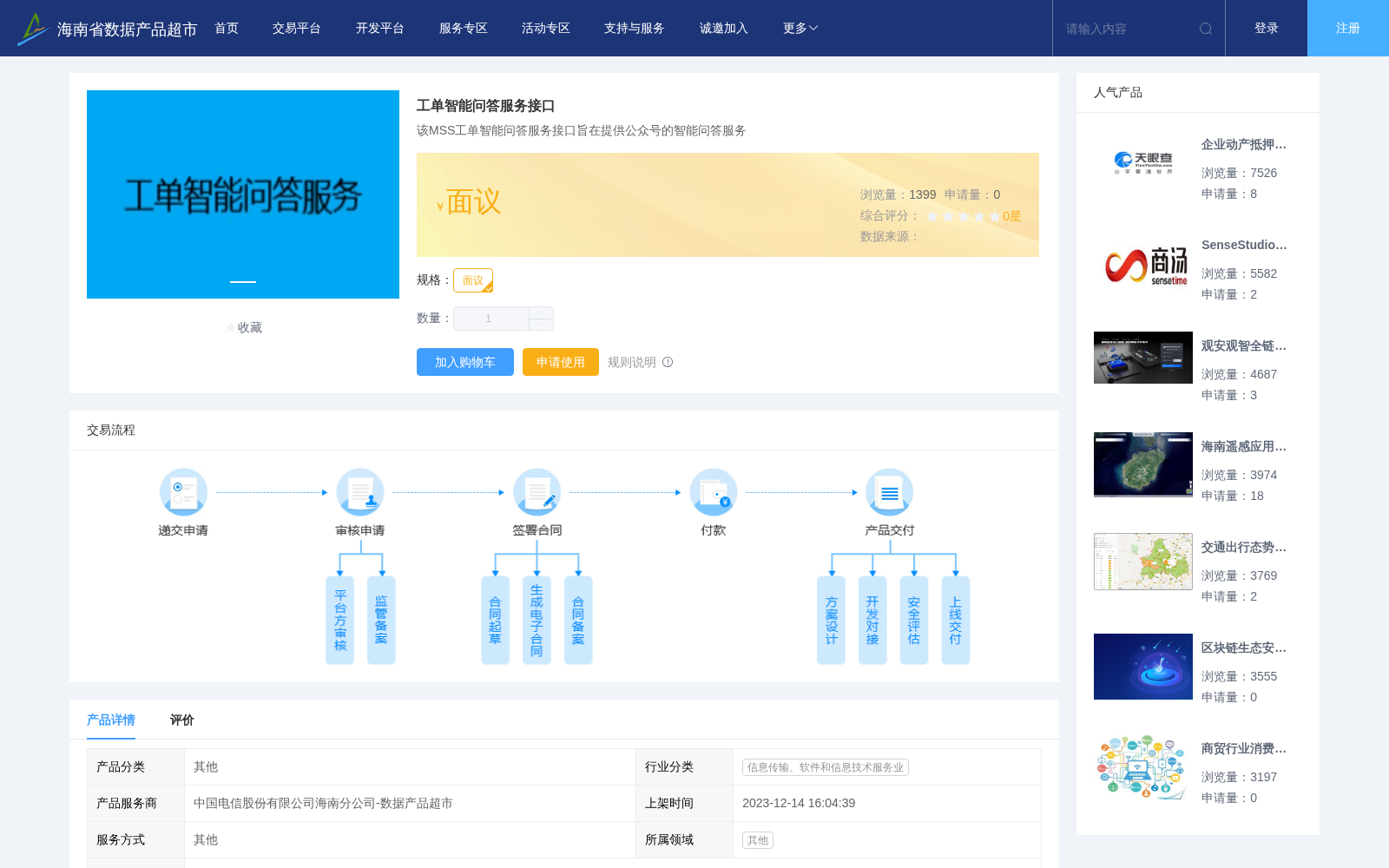Screen dimensions: 1389x868
Task: Click the 合同起草 sub-step box
Action: point(495,621)
